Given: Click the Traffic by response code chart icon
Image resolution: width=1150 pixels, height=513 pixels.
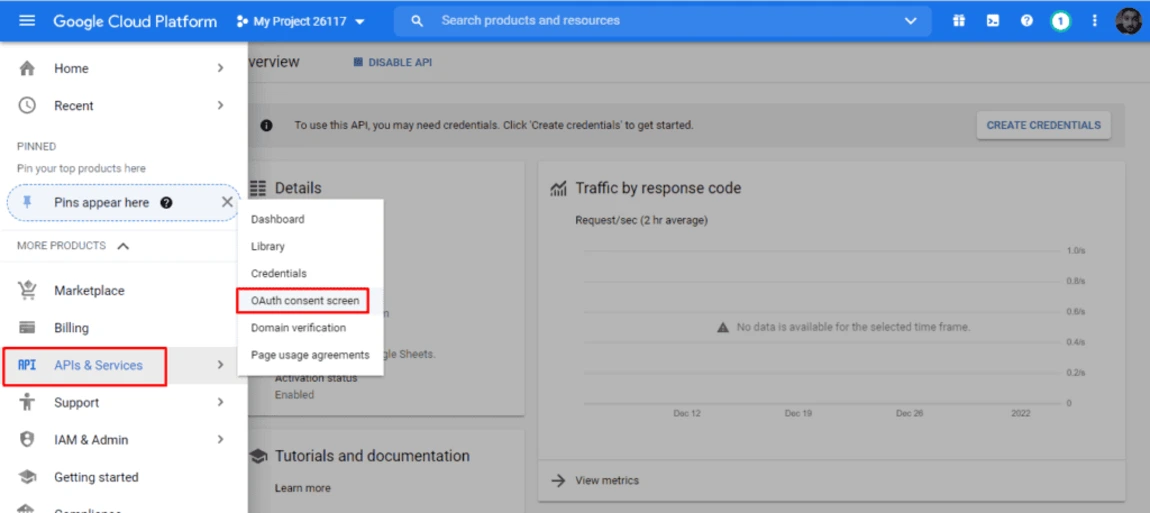Looking at the screenshot, I should pyautogui.click(x=558, y=189).
